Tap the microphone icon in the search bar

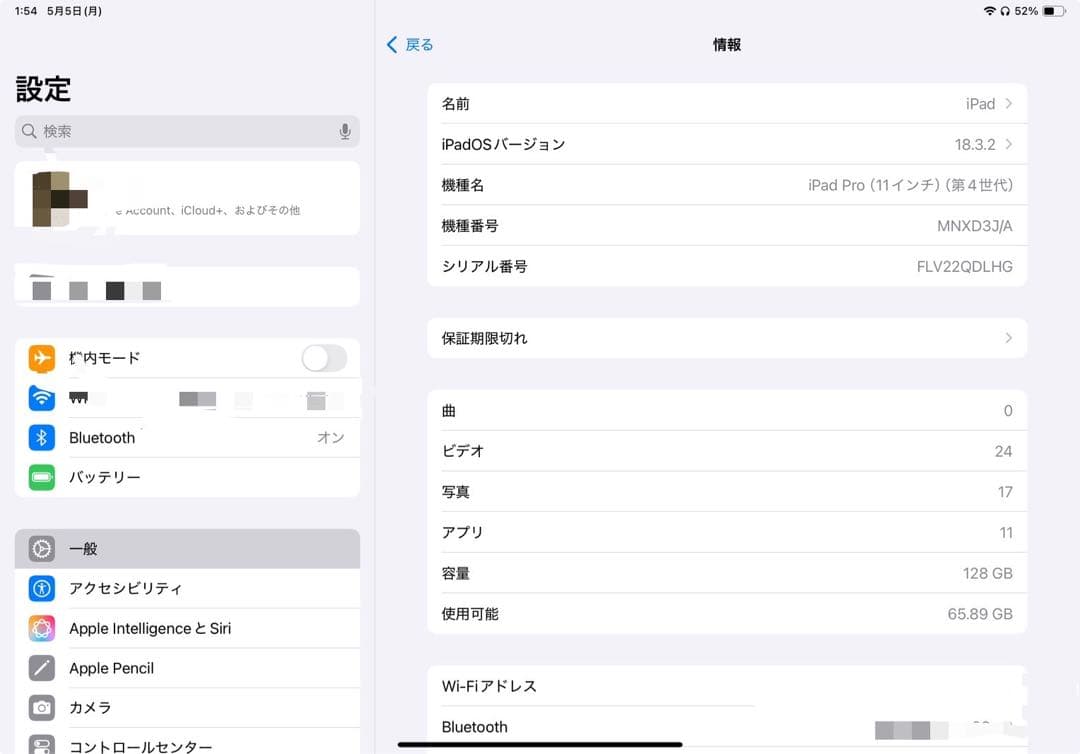pyautogui.click(x=345, y=131)
